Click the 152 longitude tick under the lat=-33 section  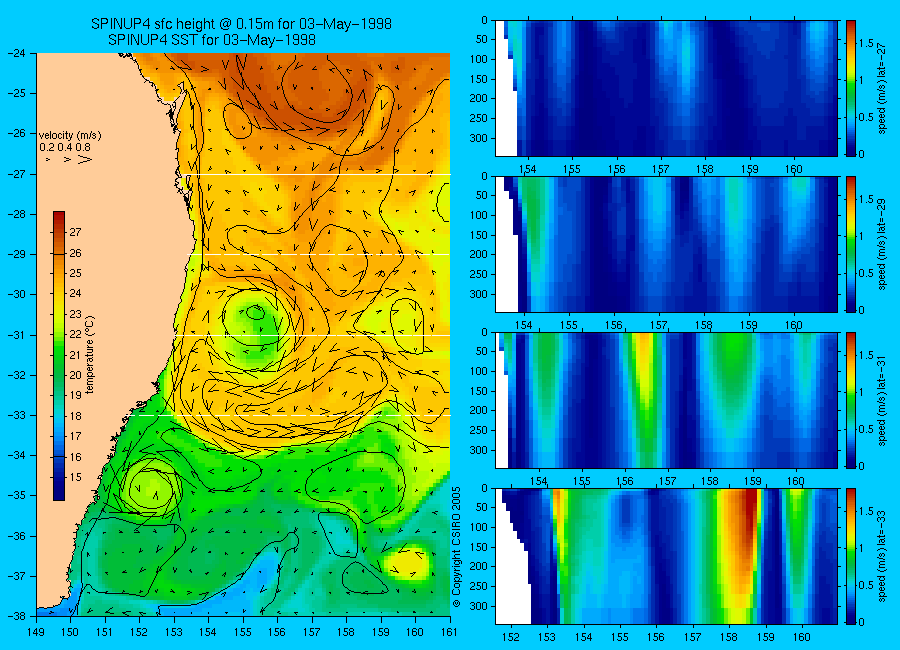tap(510, 637)
